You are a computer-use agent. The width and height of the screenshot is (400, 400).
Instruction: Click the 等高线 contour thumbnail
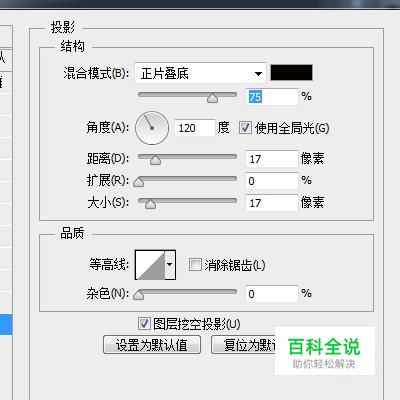pyautogui.click(x=150, y=265)
